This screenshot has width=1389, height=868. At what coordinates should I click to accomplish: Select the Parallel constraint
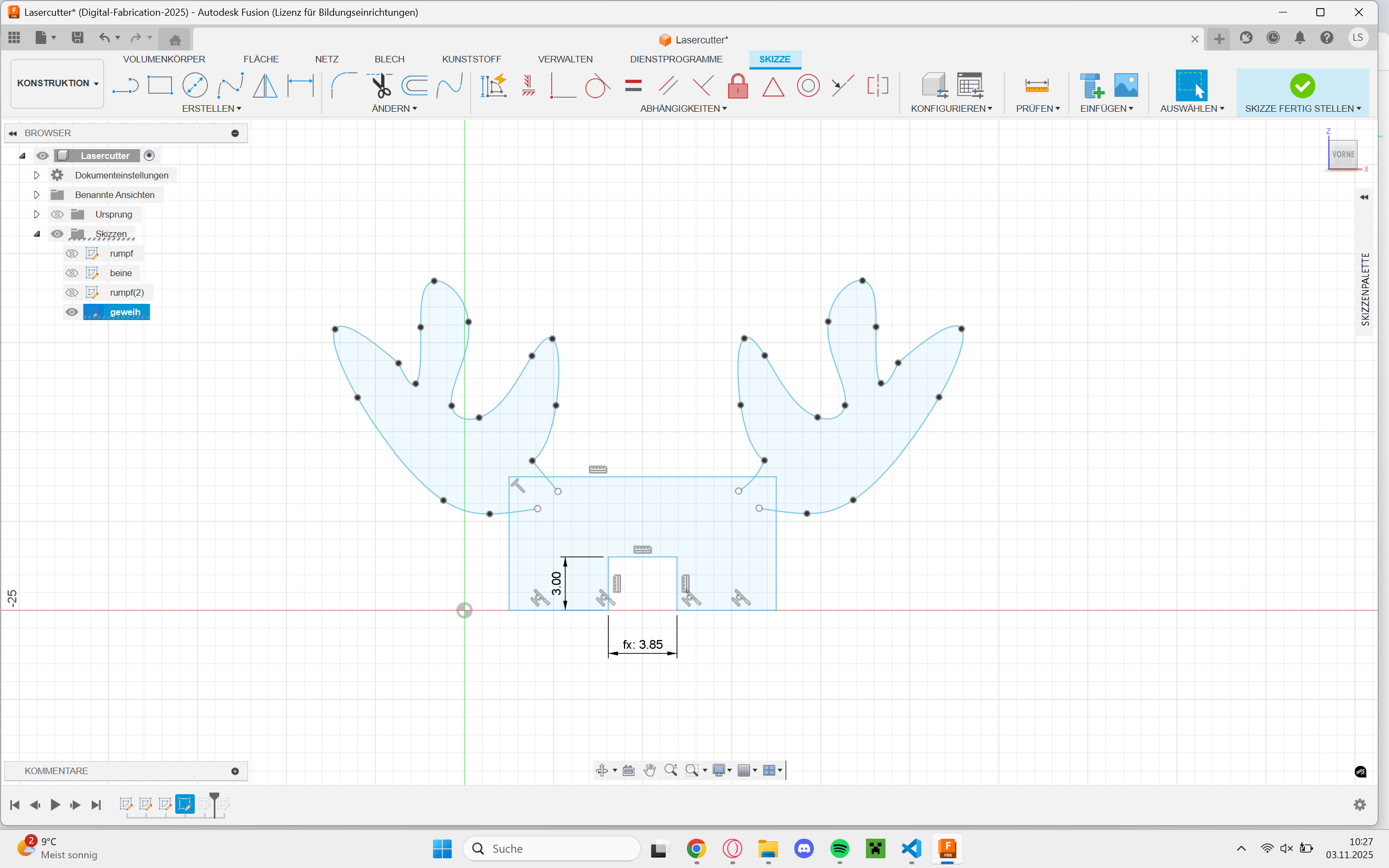pyautogui.click(x=667, y=85)
